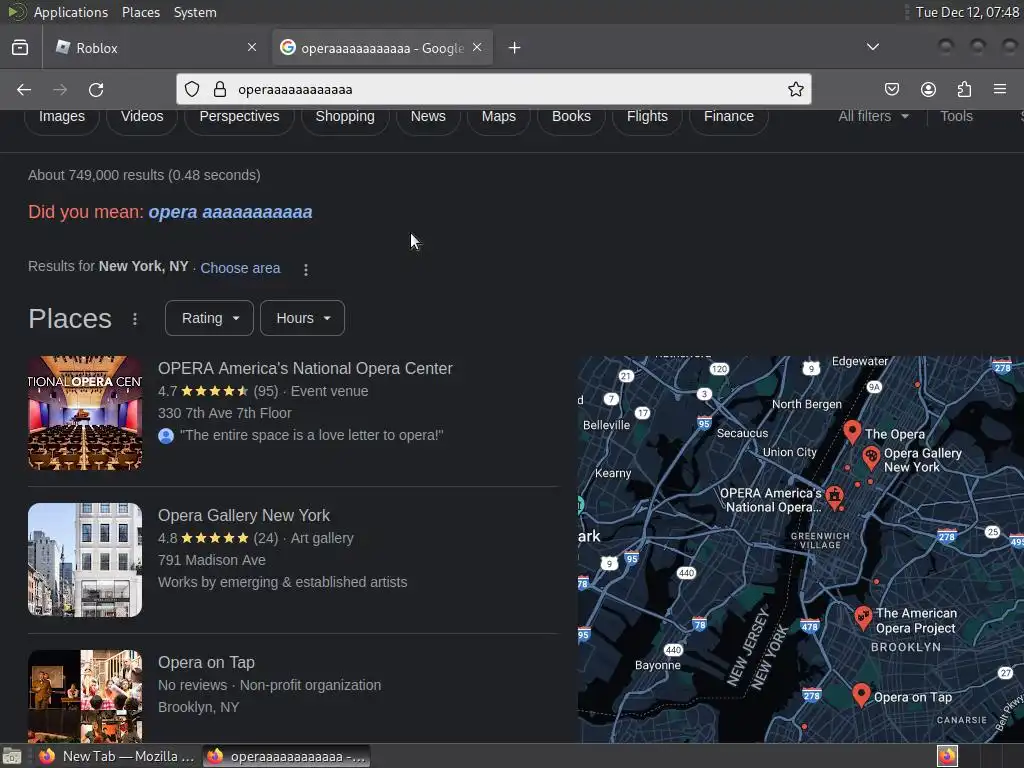Filter results by Videos
The image size is (1024, 768).
click(x=142, y=116)
